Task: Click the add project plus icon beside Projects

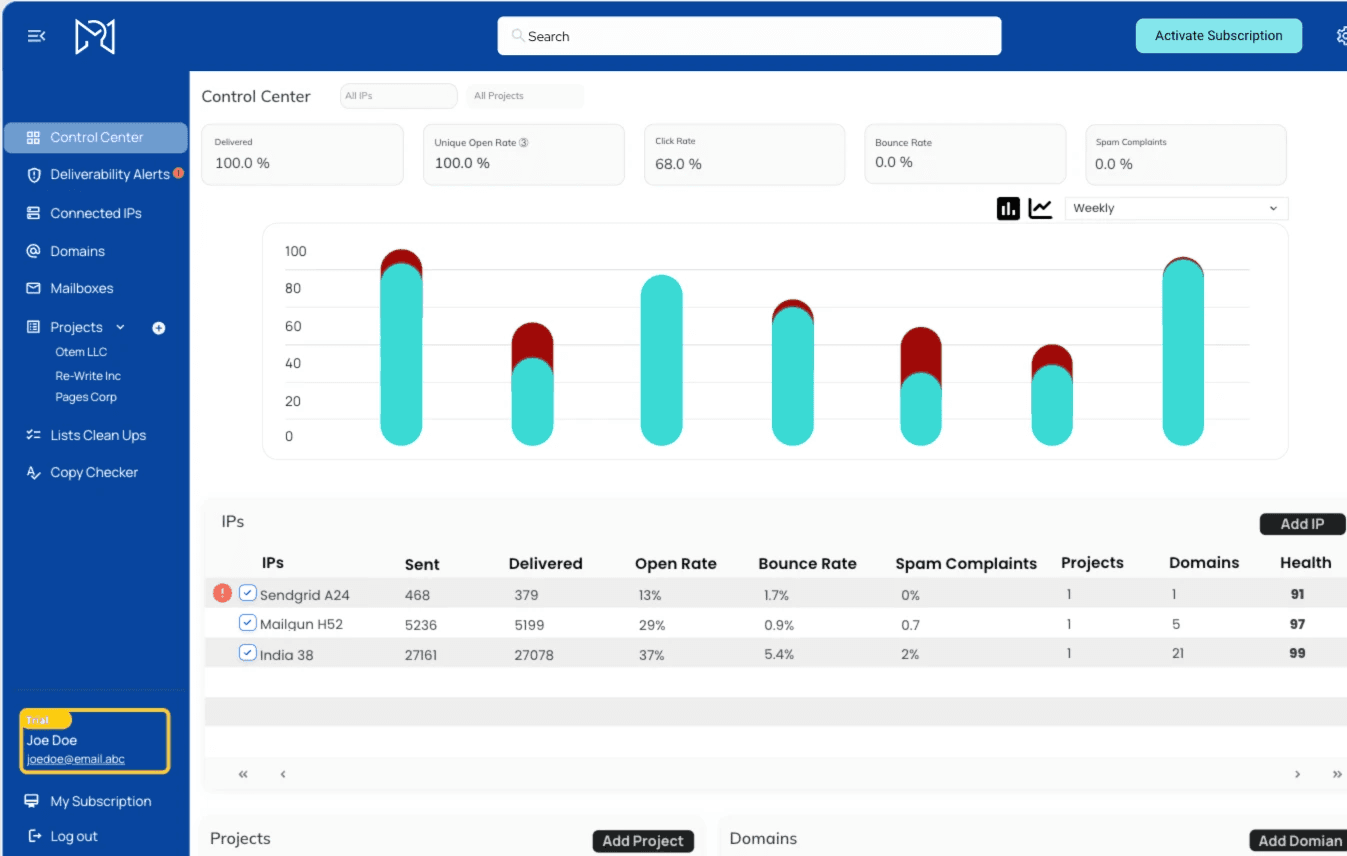Action: coord(158,327)
